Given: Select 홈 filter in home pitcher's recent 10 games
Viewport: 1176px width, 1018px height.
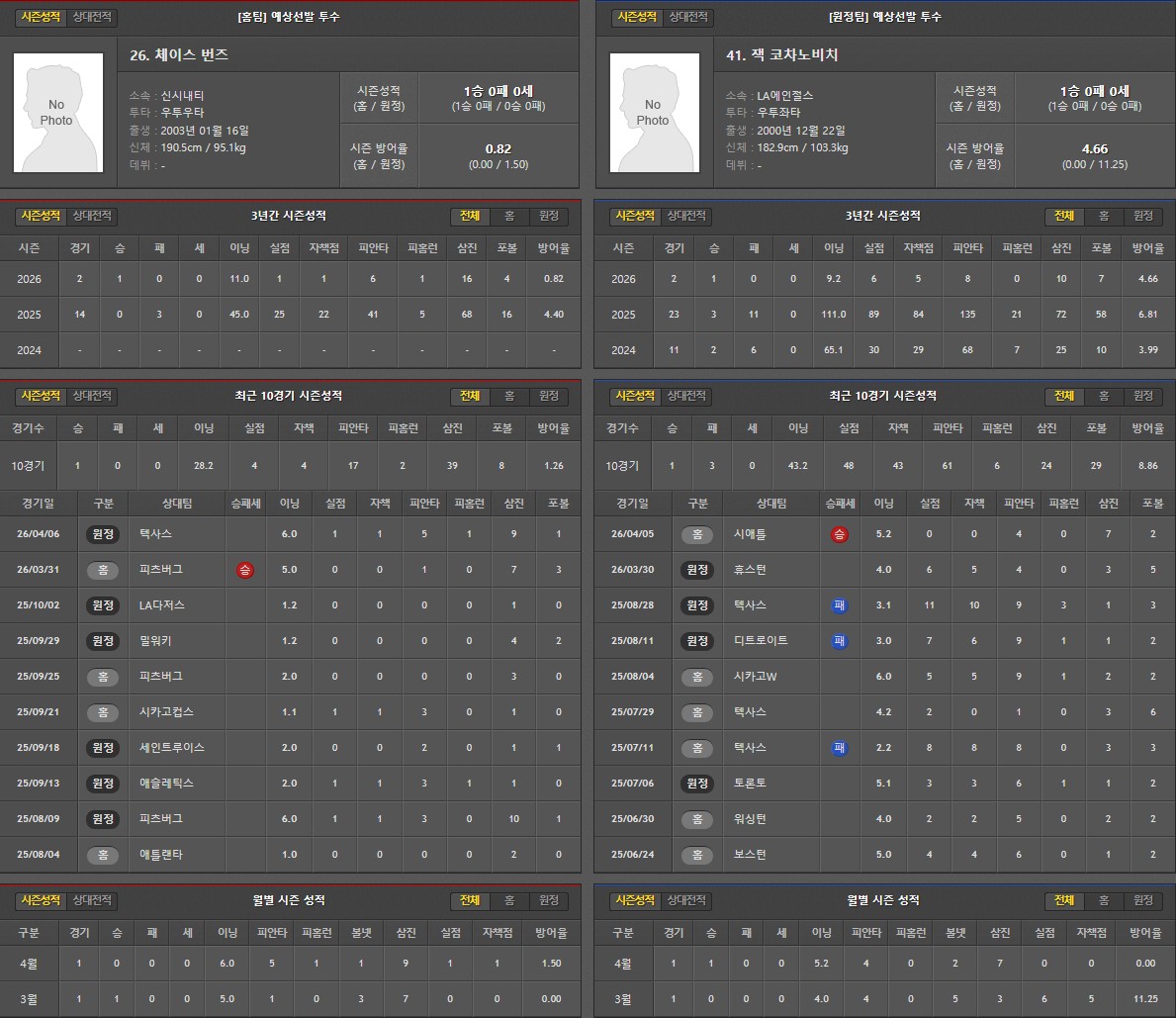Looking at the screenshot, I should click(x=508, y=396).
